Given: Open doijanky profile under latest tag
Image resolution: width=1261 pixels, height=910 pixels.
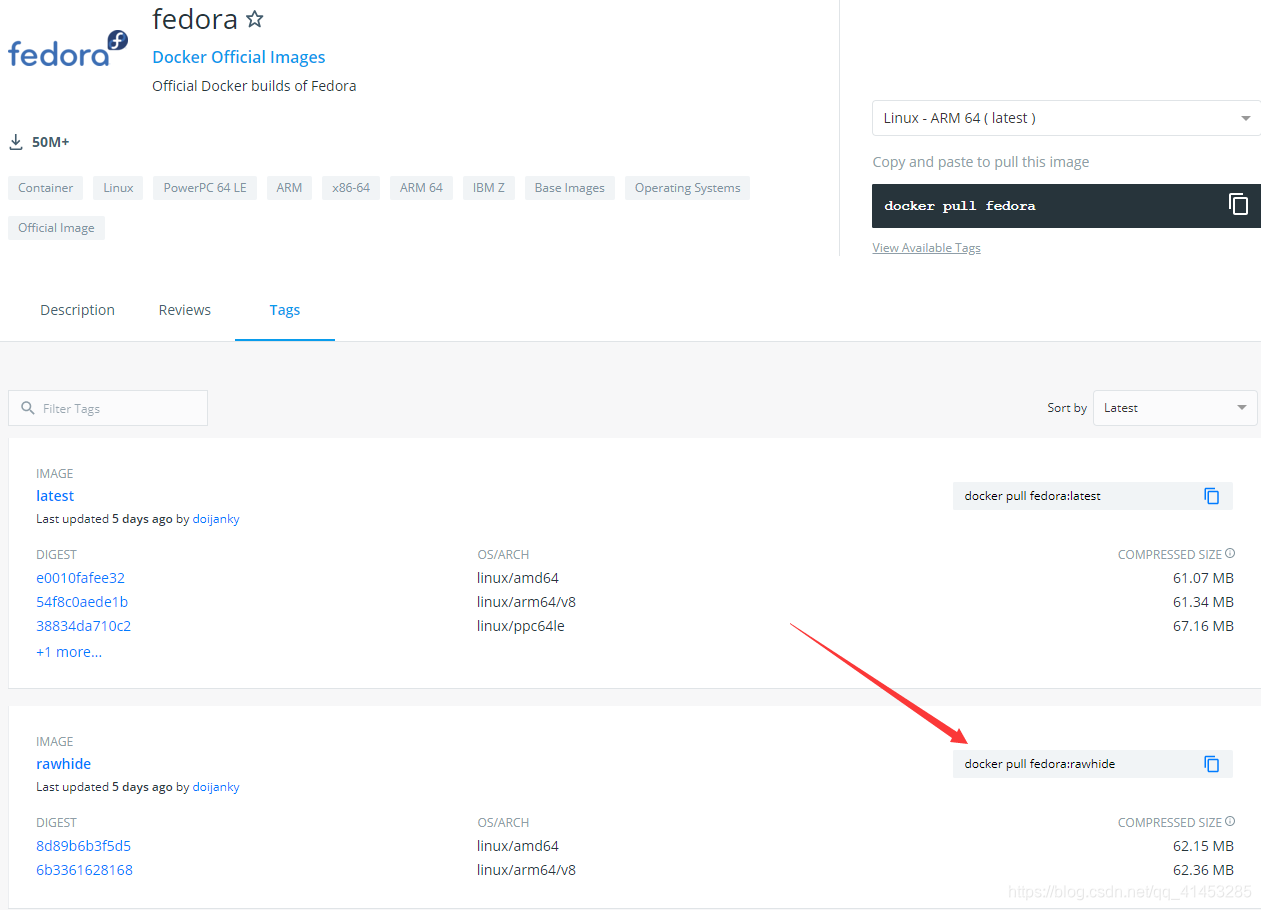Looking at the screenshot, I should 216,519.
